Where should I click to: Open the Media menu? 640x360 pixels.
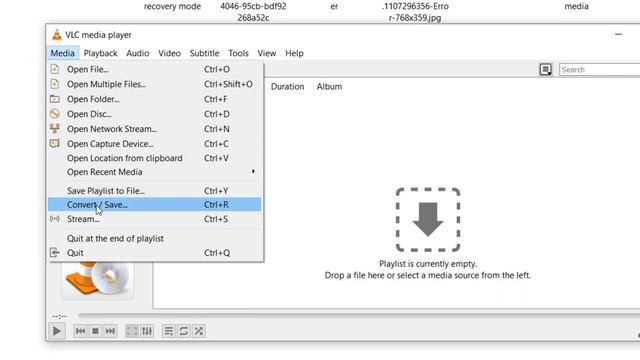pos(62,53)
